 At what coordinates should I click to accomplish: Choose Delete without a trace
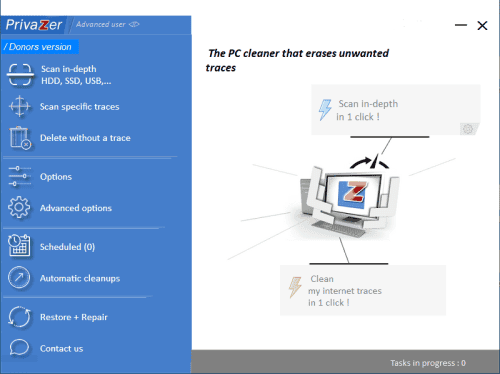pos(85,138)
